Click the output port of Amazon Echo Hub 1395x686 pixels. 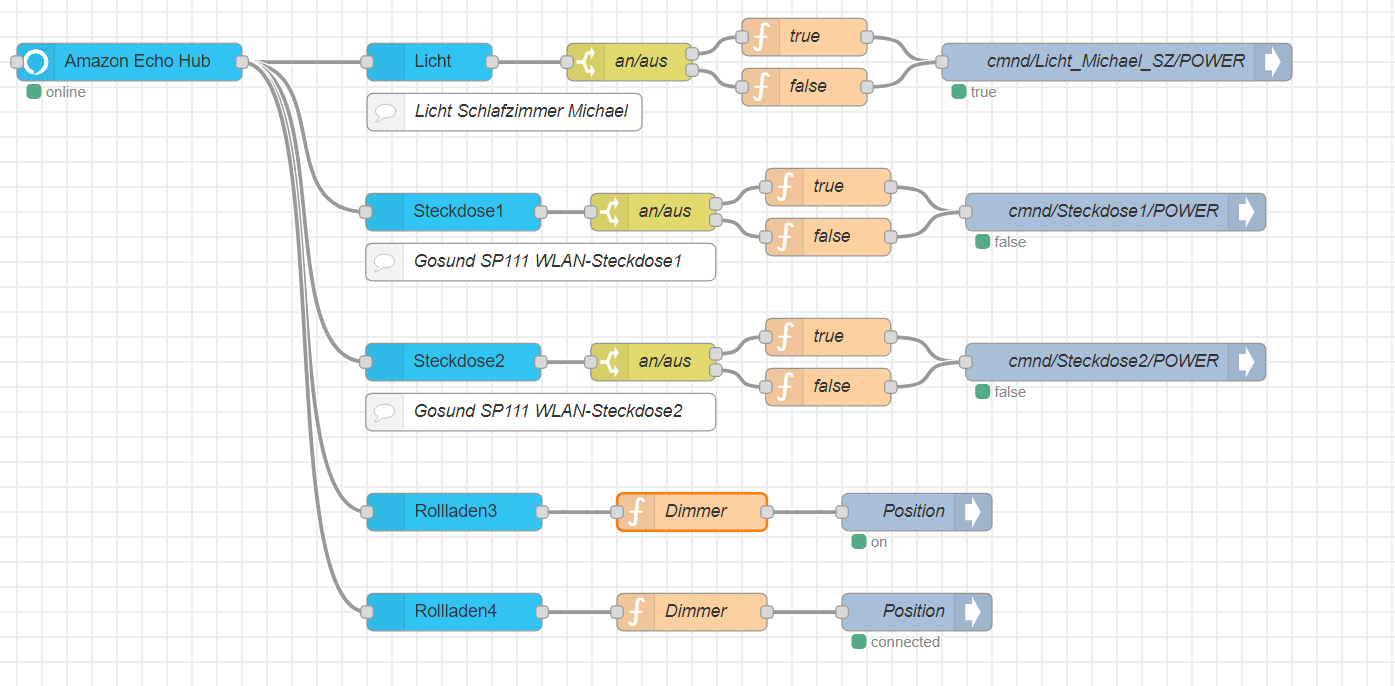[x=242, y=62]
